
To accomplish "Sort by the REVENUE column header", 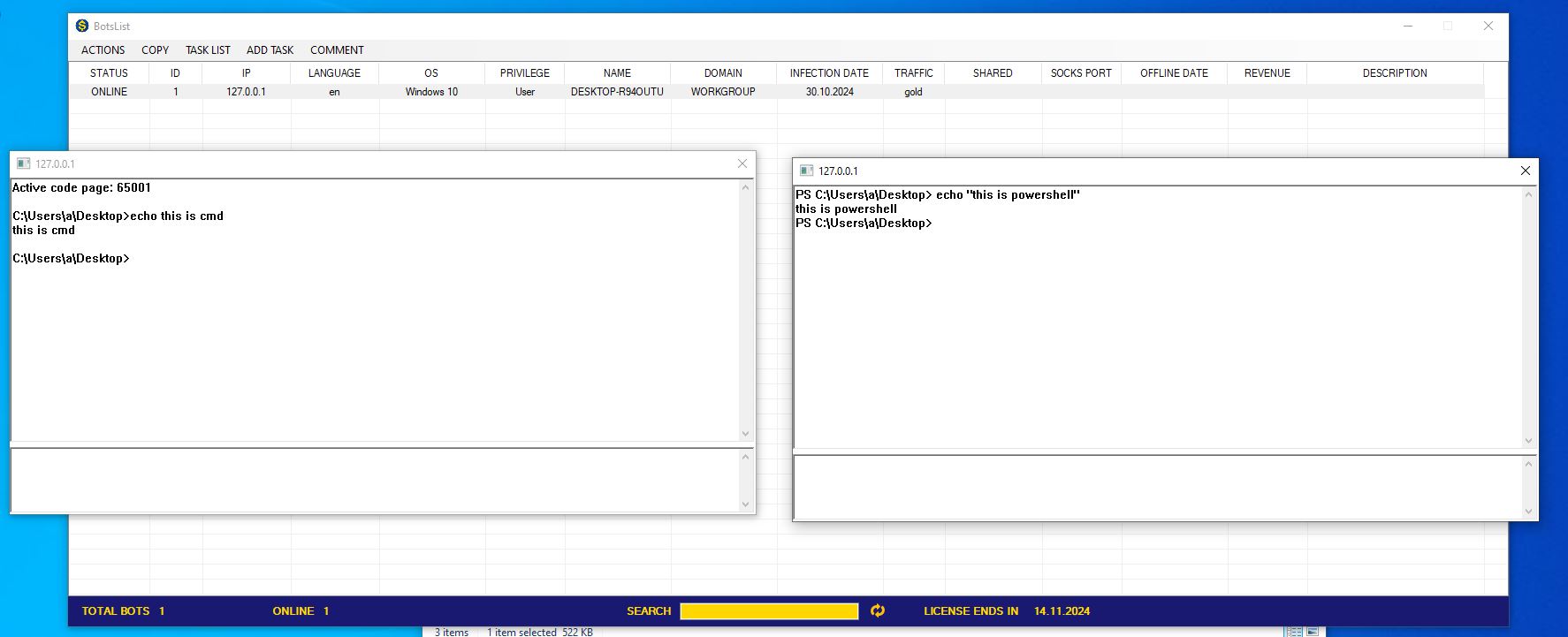I will 1267,73.
